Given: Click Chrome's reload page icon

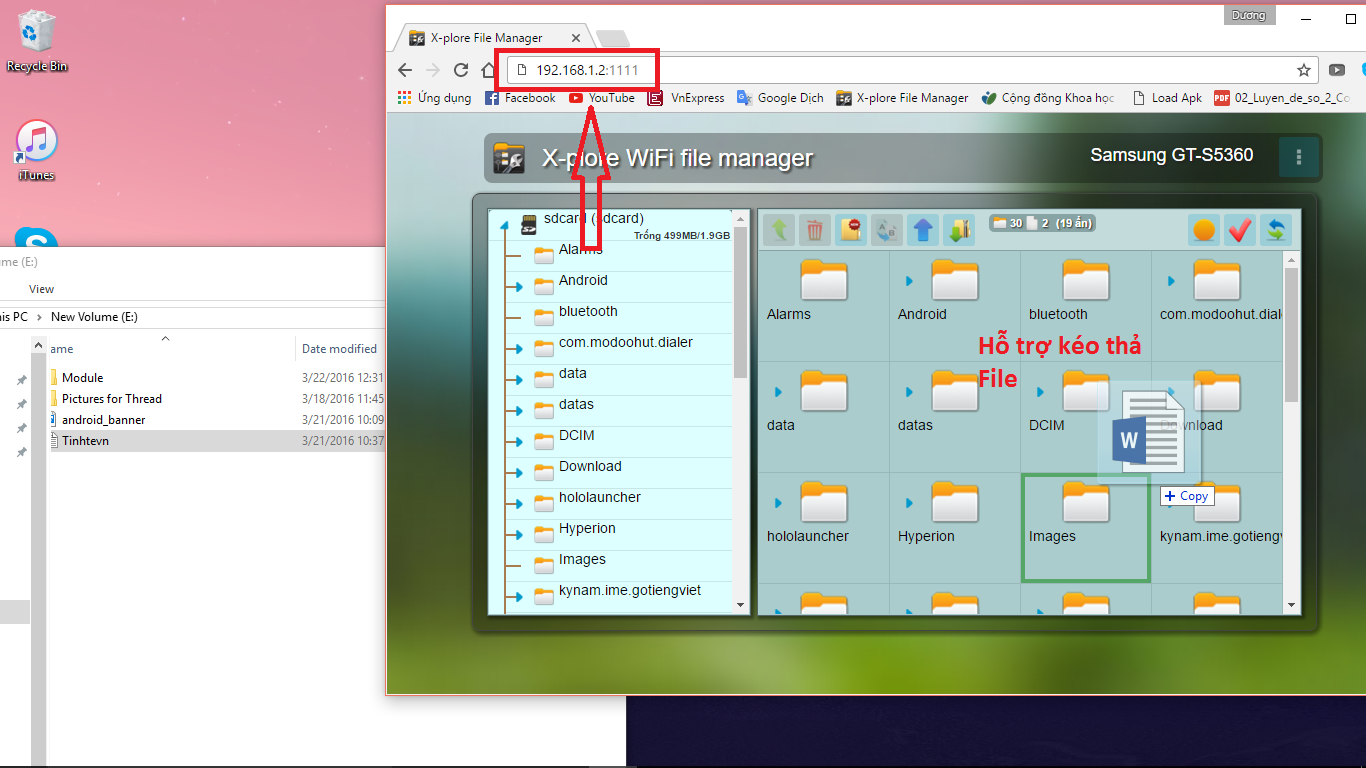Looking at the screenshot, I should point(461,70).
